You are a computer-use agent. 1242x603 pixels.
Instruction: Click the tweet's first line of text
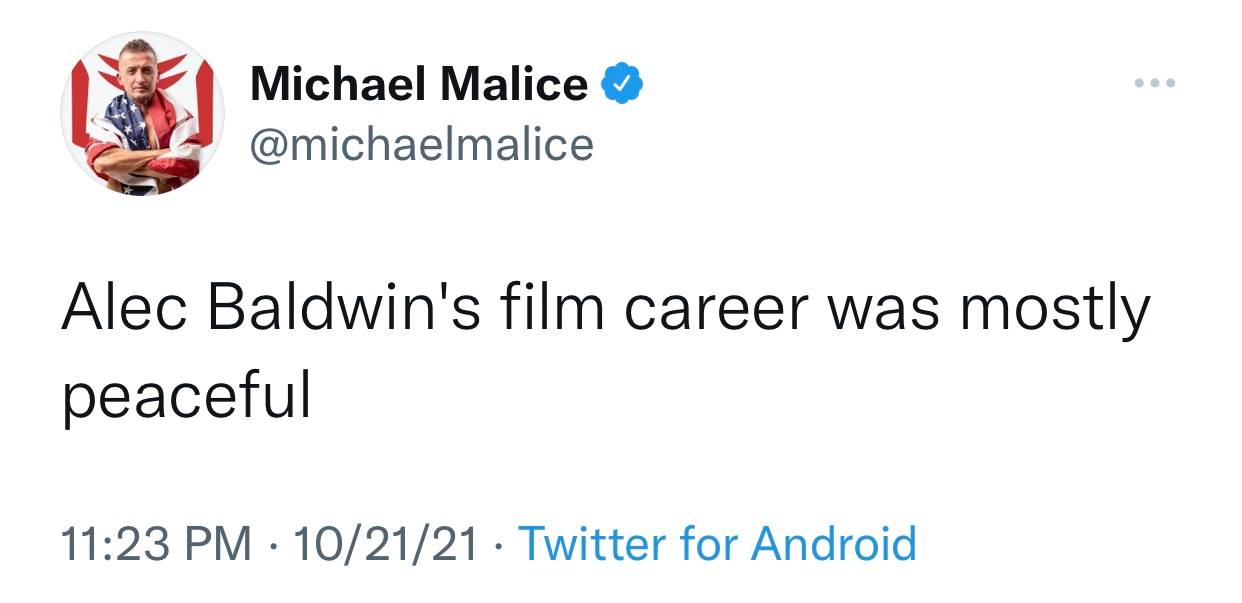pyautogui.click(x=605, y=310)
